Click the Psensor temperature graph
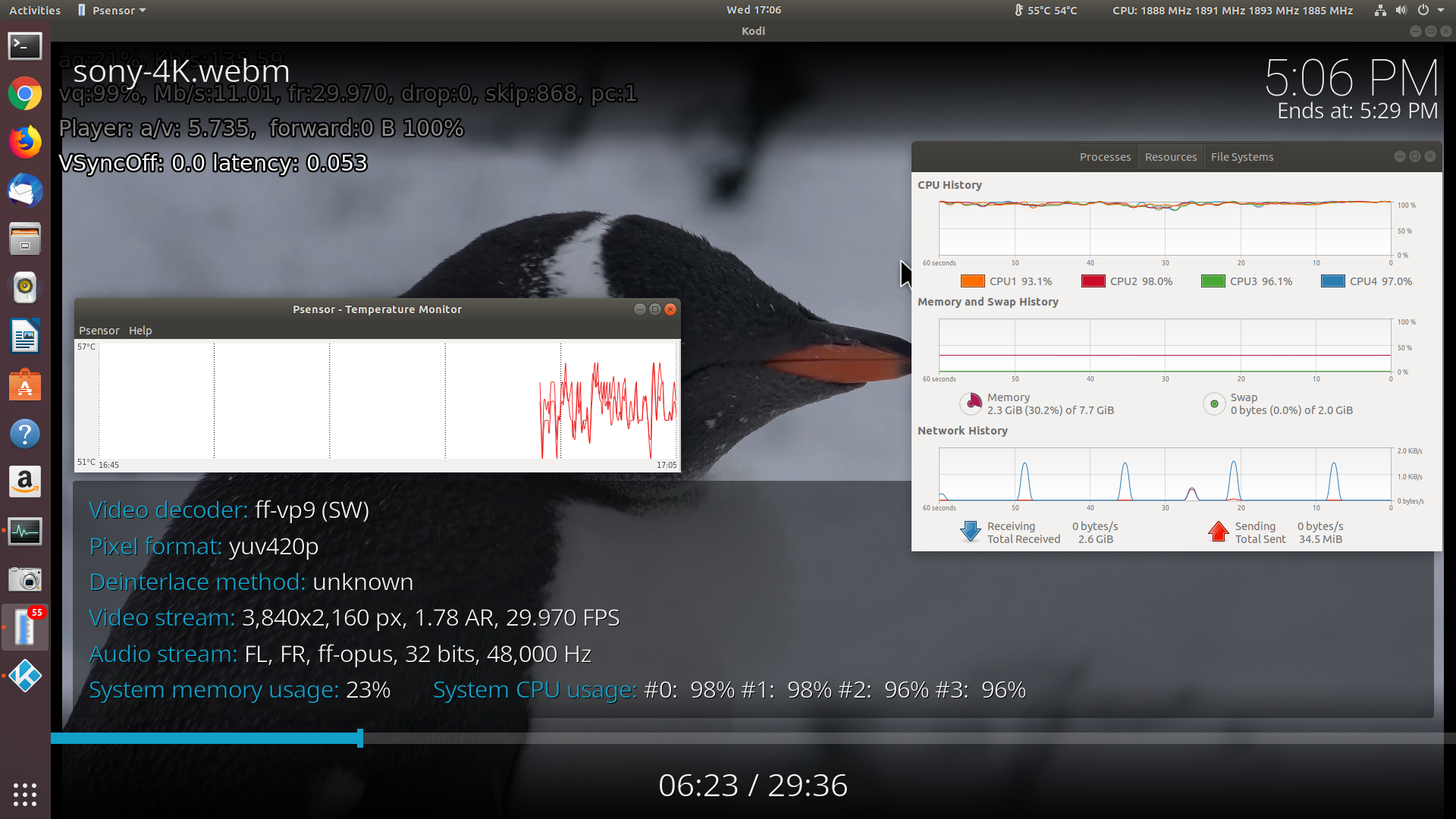The image size is (1456, 819). click(x=388, y=401)
